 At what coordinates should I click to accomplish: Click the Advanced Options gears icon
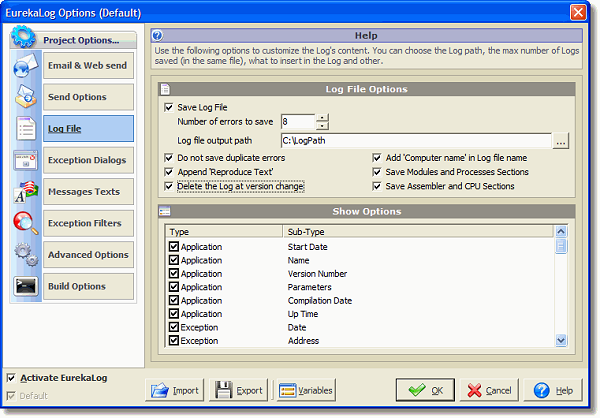[x=26, y=255]
